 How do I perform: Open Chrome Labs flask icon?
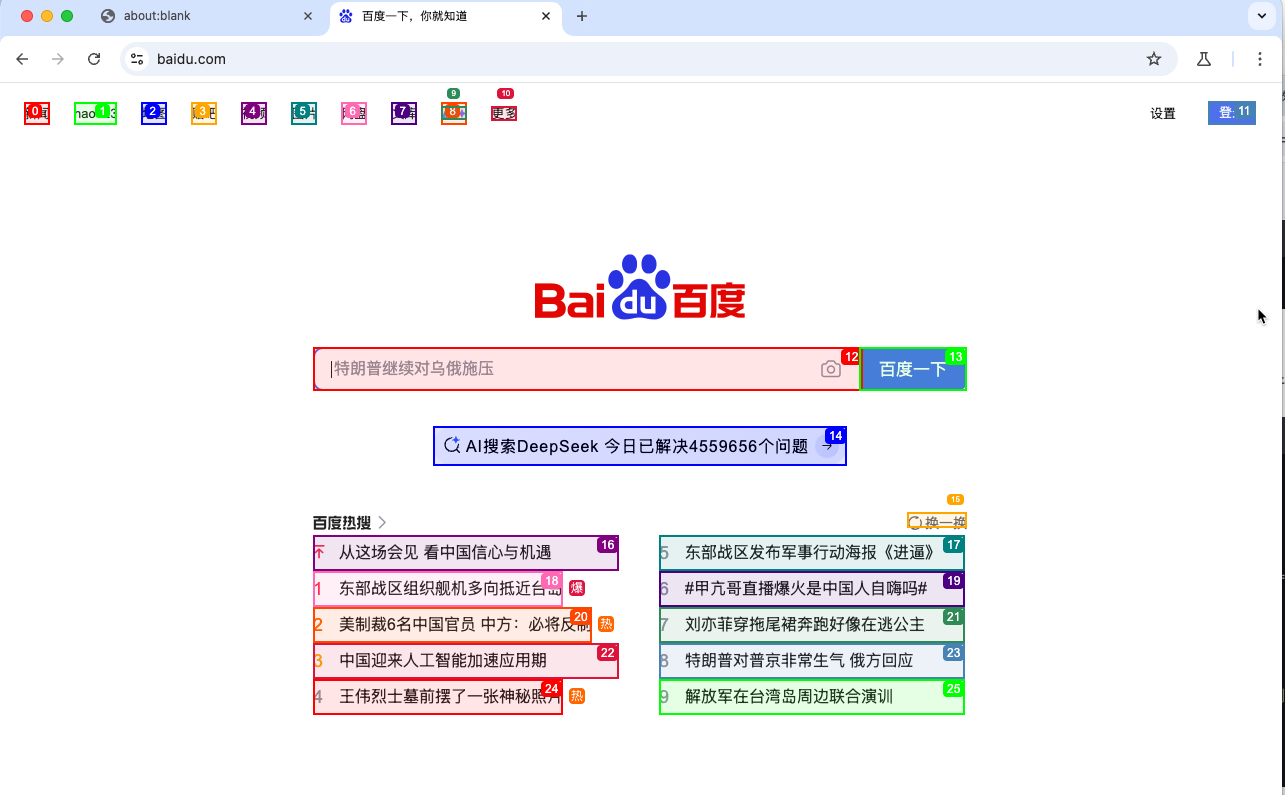point(1204,59)
